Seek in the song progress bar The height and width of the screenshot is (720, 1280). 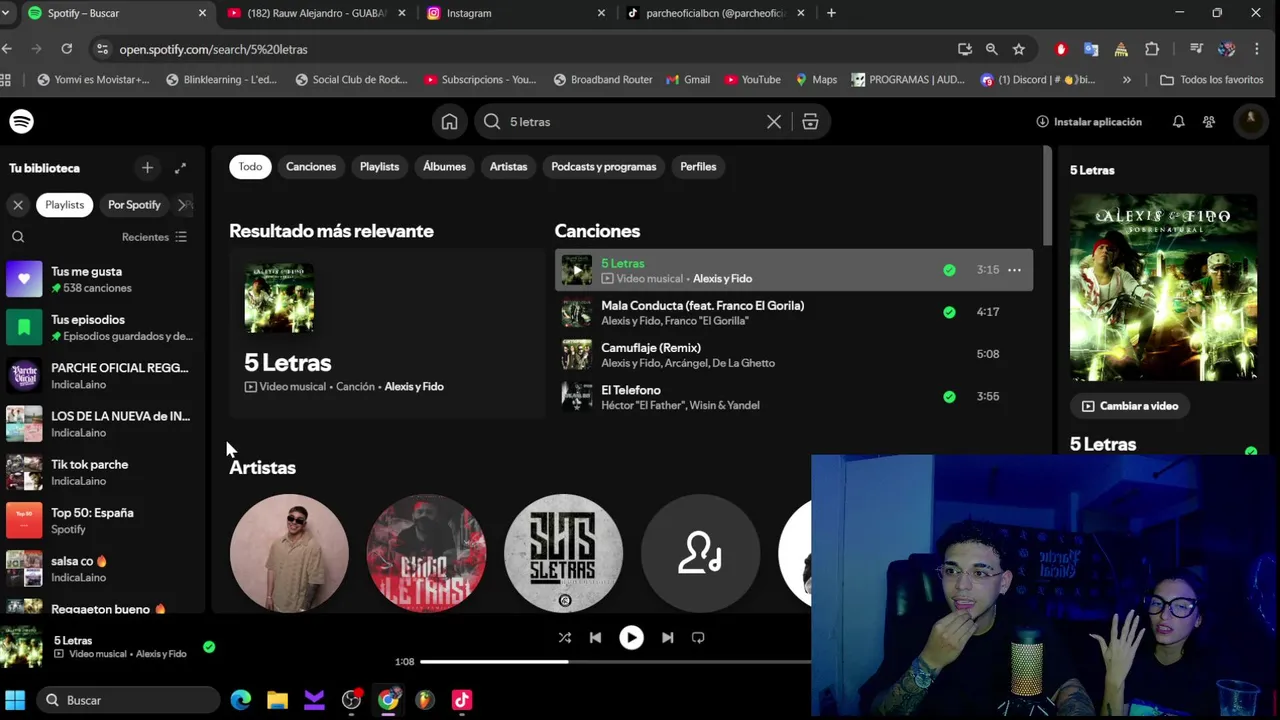[615, 662]
